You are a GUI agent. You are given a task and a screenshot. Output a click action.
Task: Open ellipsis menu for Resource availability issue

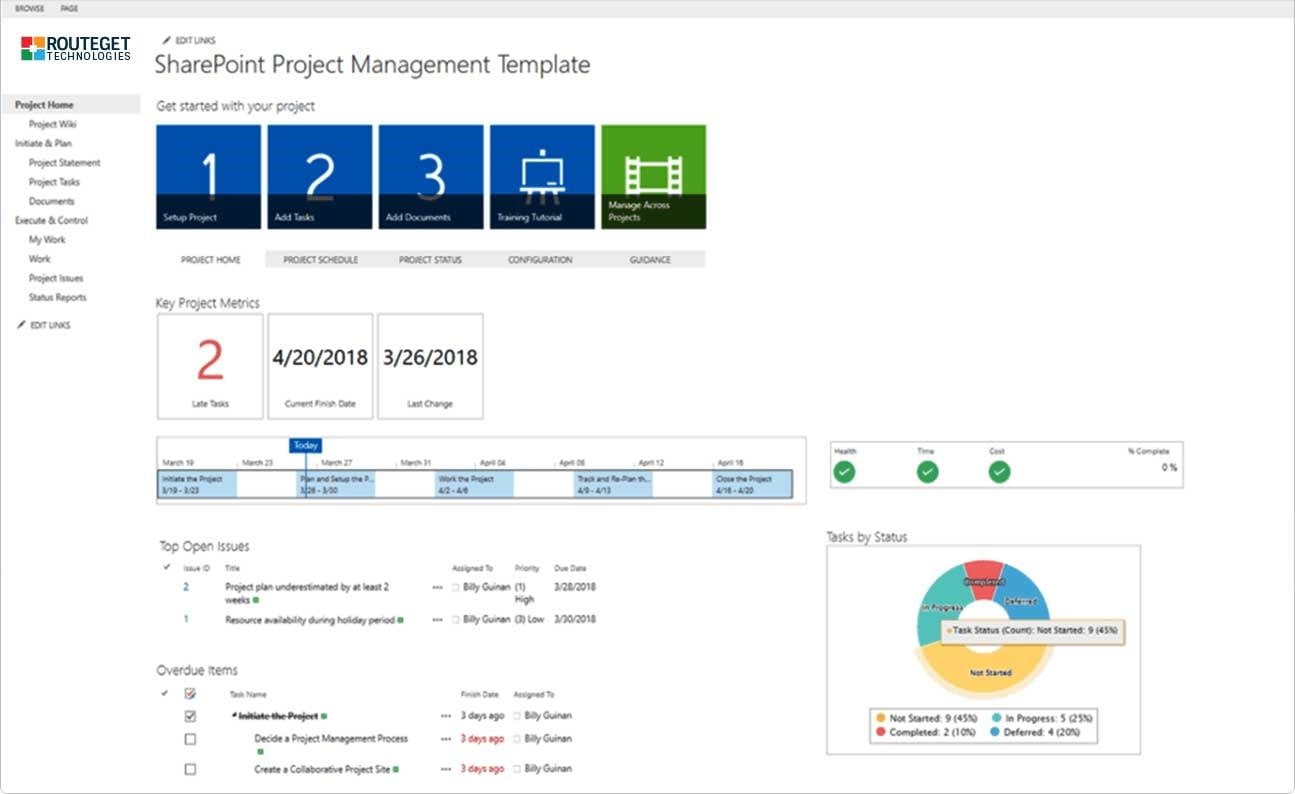[437, 620]
